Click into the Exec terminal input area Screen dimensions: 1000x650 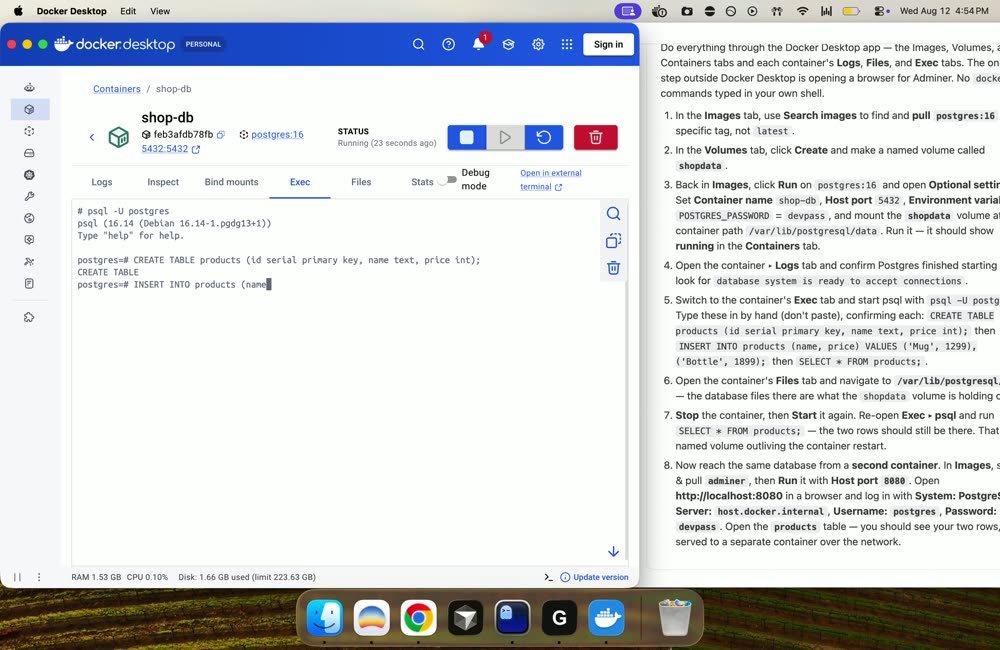point(337,383)
